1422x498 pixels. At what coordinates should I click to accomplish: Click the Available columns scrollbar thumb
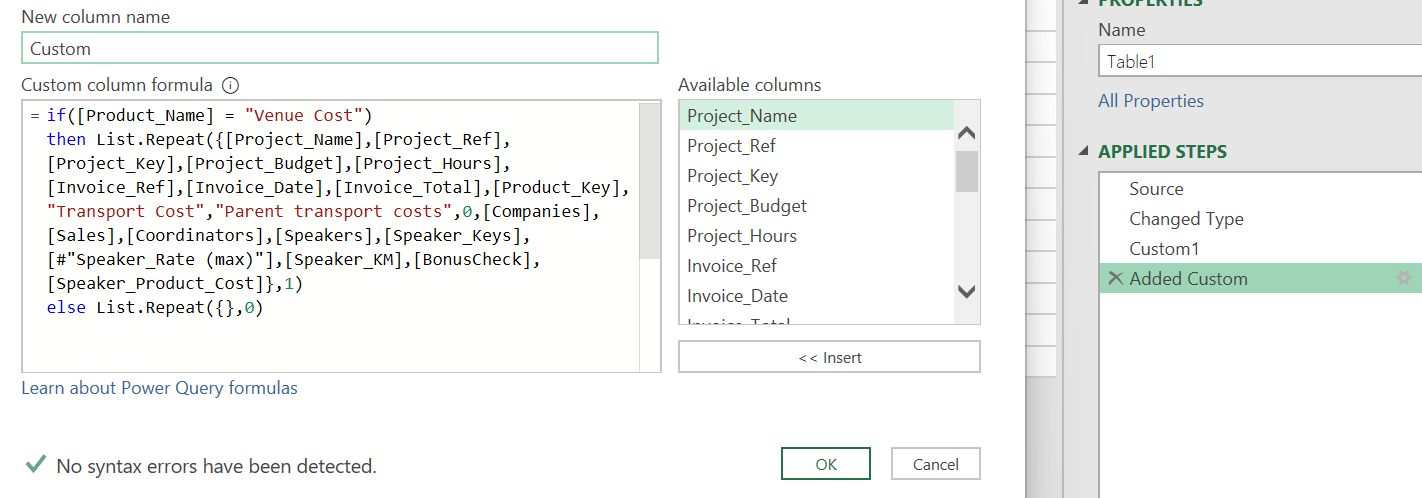click(x=967, y=171)
